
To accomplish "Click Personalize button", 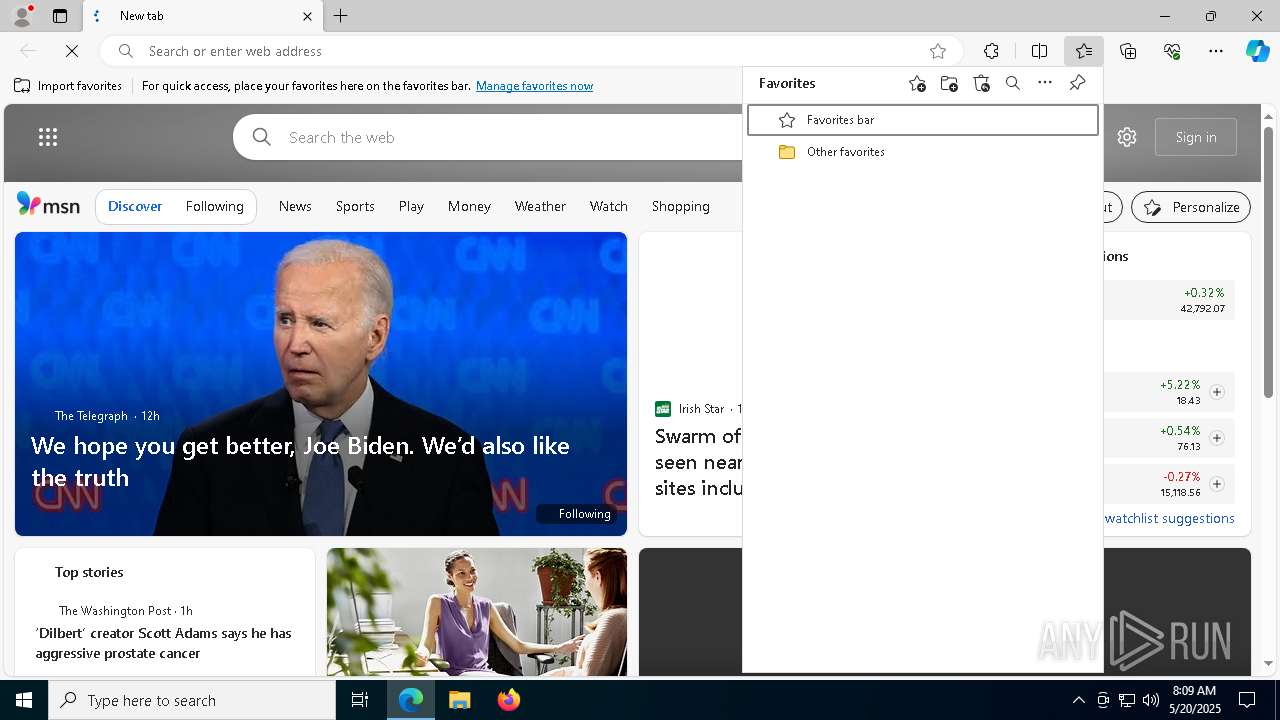I will click(1191, 207).
